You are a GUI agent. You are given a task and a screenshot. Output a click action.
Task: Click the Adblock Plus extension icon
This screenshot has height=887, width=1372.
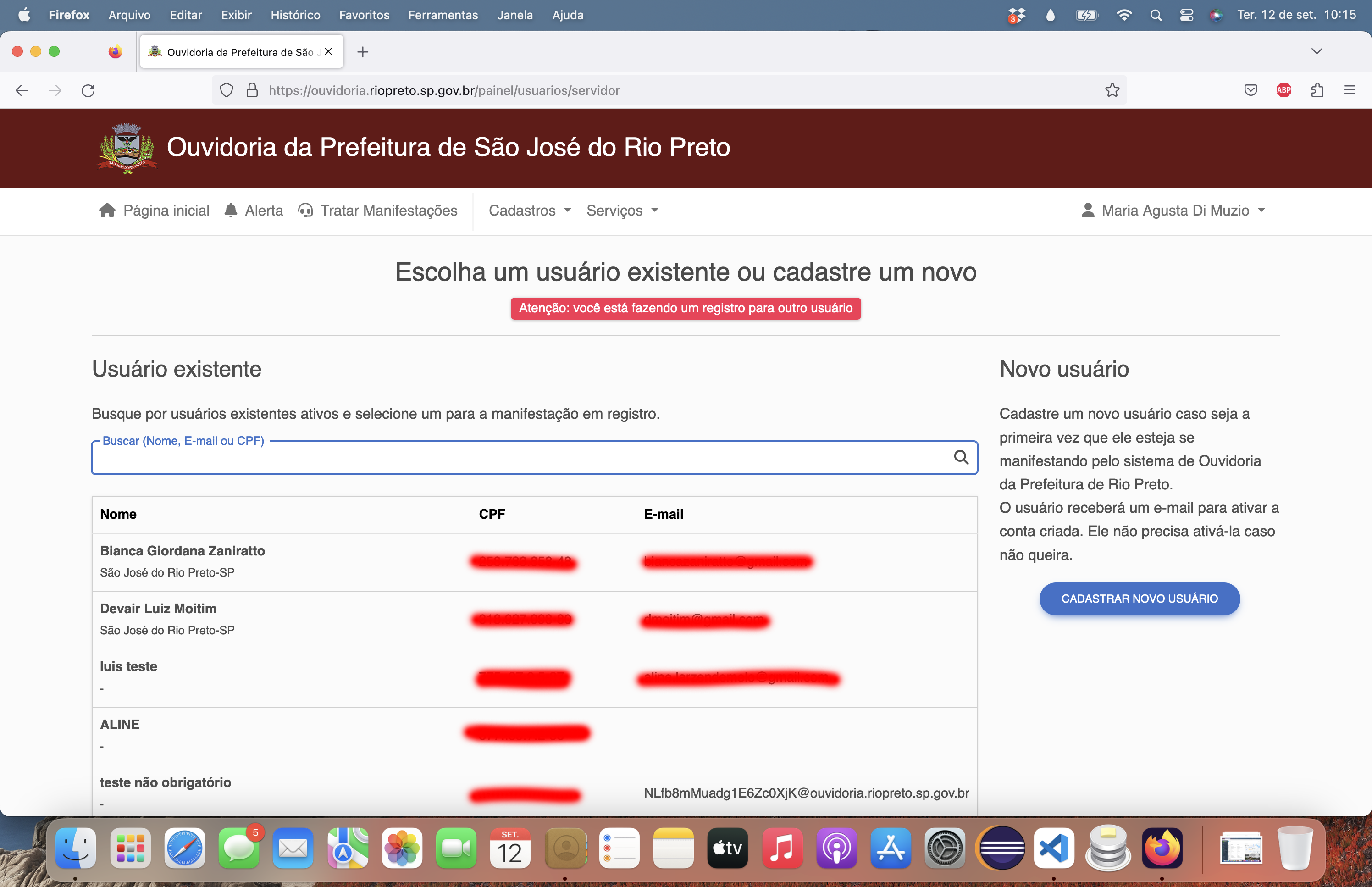point(1283,90)
